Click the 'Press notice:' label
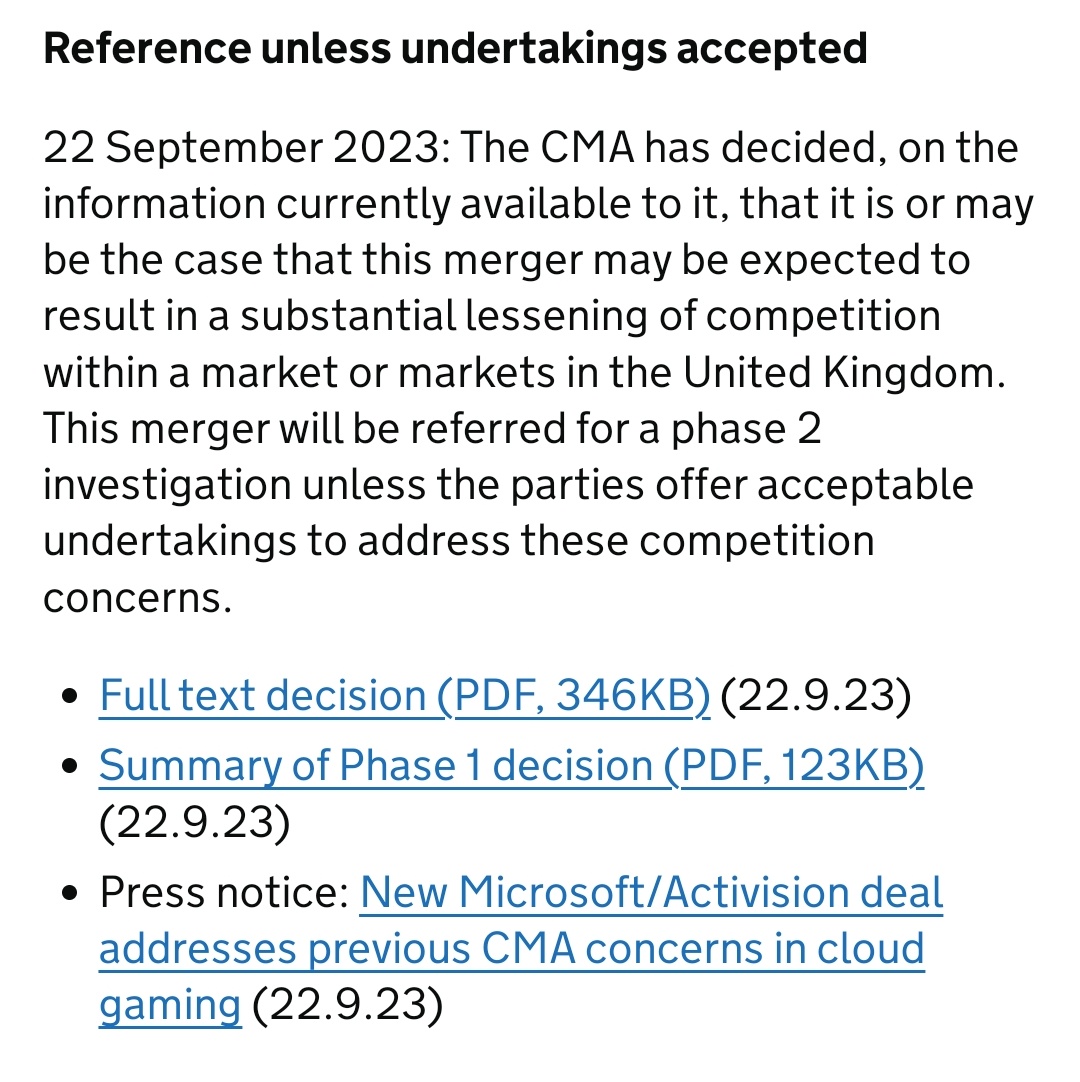This screenshot has height=1082, width=1080. pos(224,893)
